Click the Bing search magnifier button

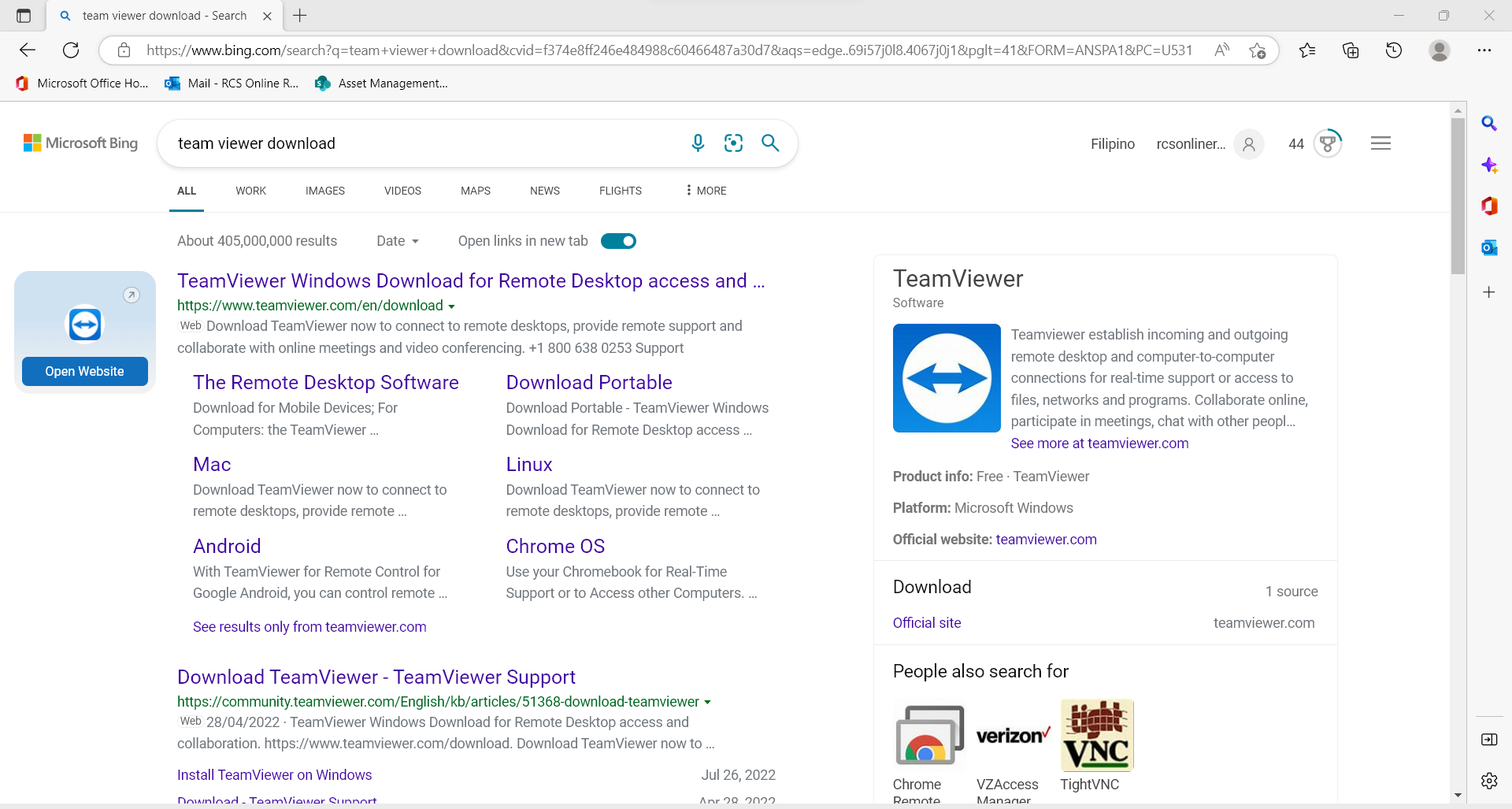pos(770,143)
